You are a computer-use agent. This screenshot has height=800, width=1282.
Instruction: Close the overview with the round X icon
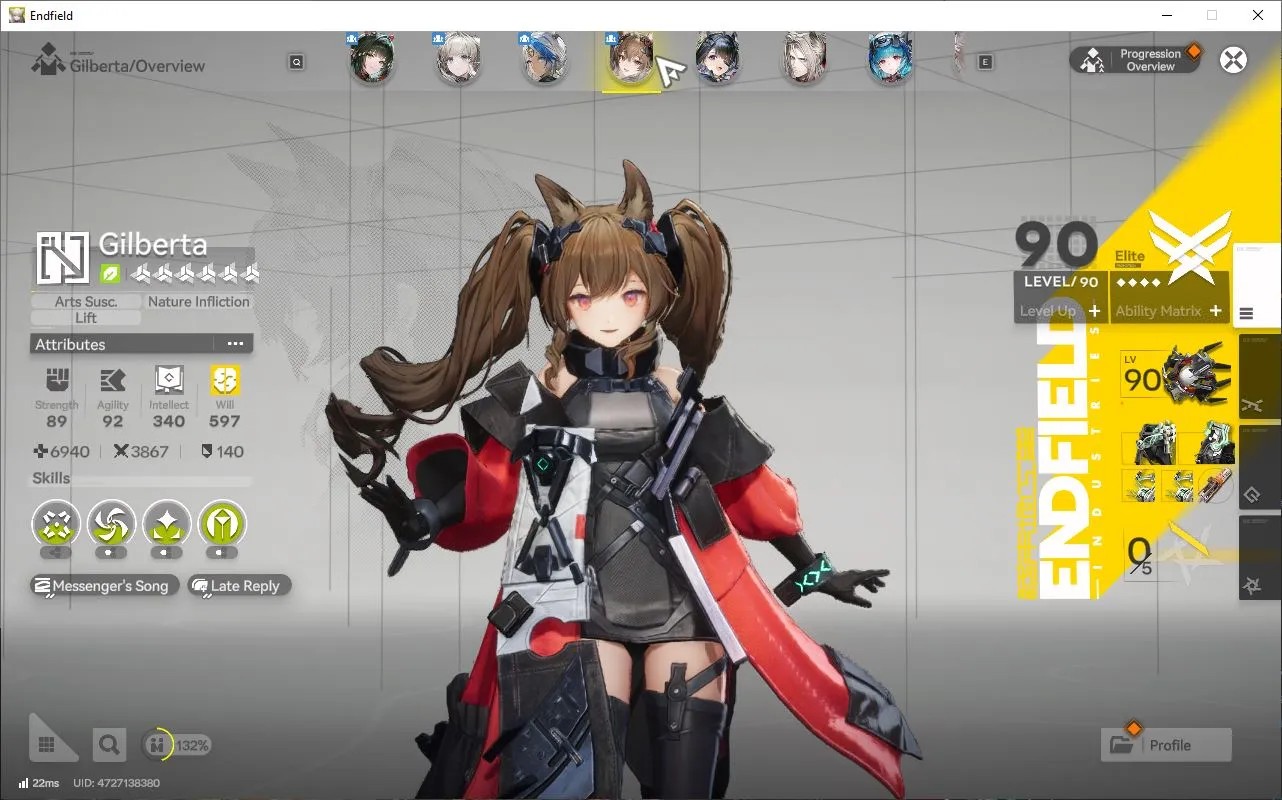pyautogui.click(x=1234, y=60)
